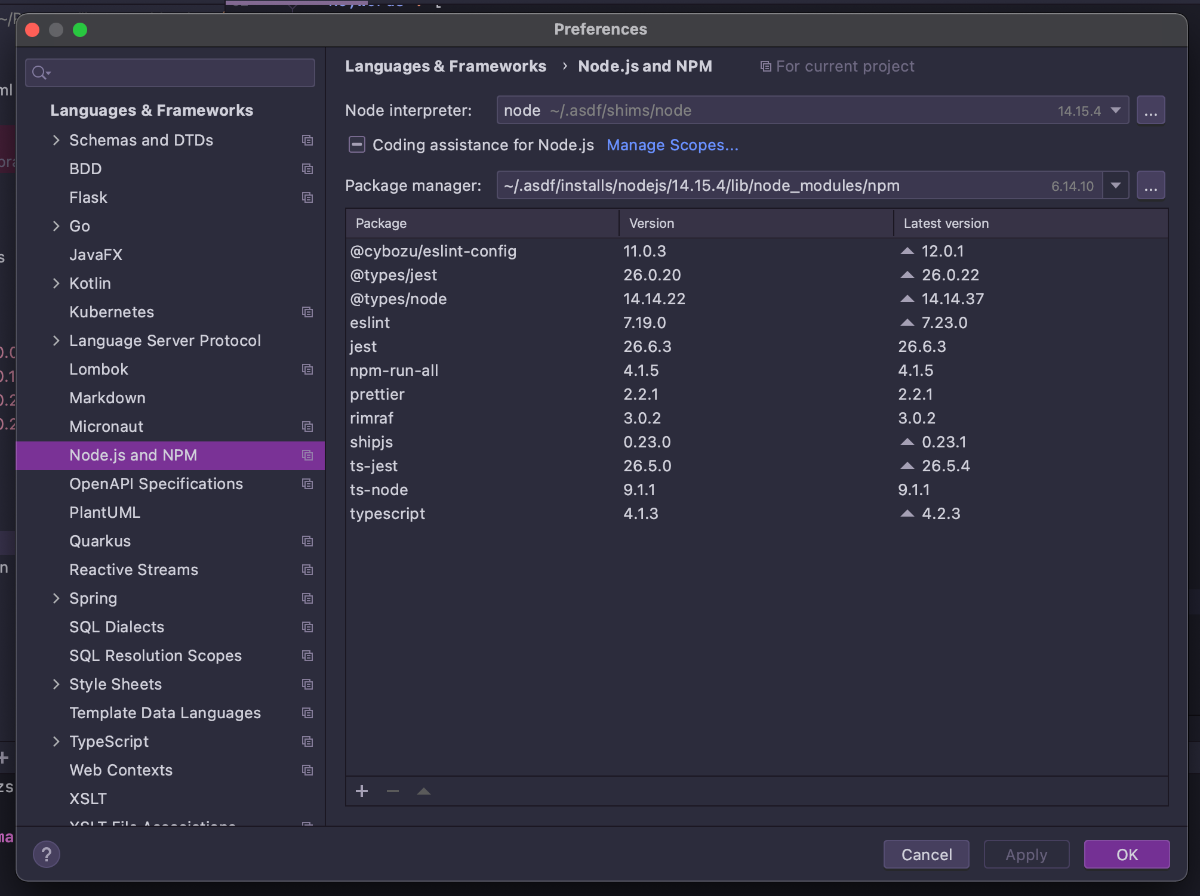Click the project-level icon beside Micronaut
Screen dimensions: 1200x896
click(x=307, y=427)
